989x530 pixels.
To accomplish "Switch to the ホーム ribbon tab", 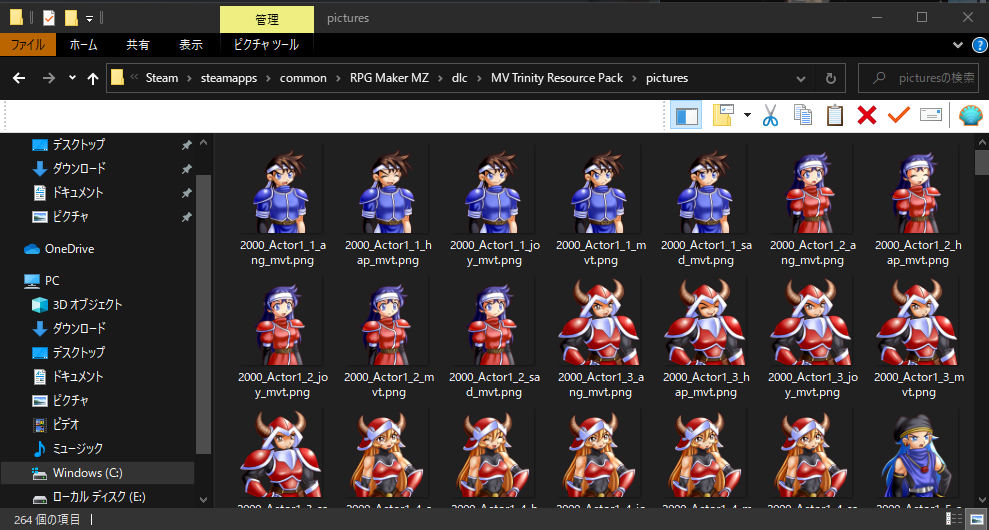I will [x=83, y=45].
